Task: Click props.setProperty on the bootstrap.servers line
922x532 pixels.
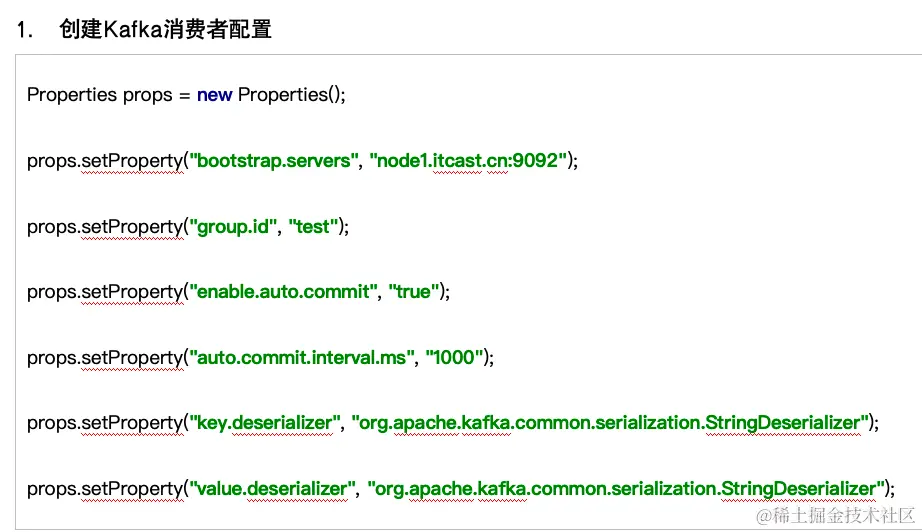Action: [105, 160]
